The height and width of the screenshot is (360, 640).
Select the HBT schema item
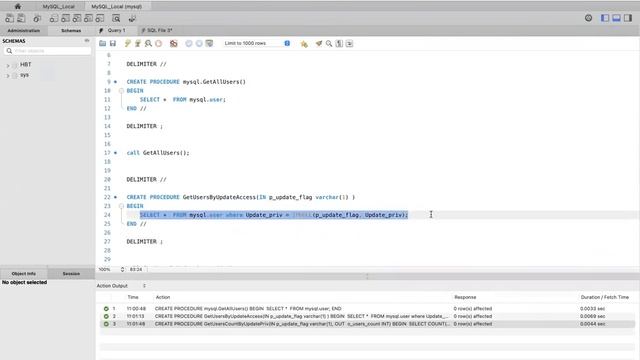coord(26,64)
